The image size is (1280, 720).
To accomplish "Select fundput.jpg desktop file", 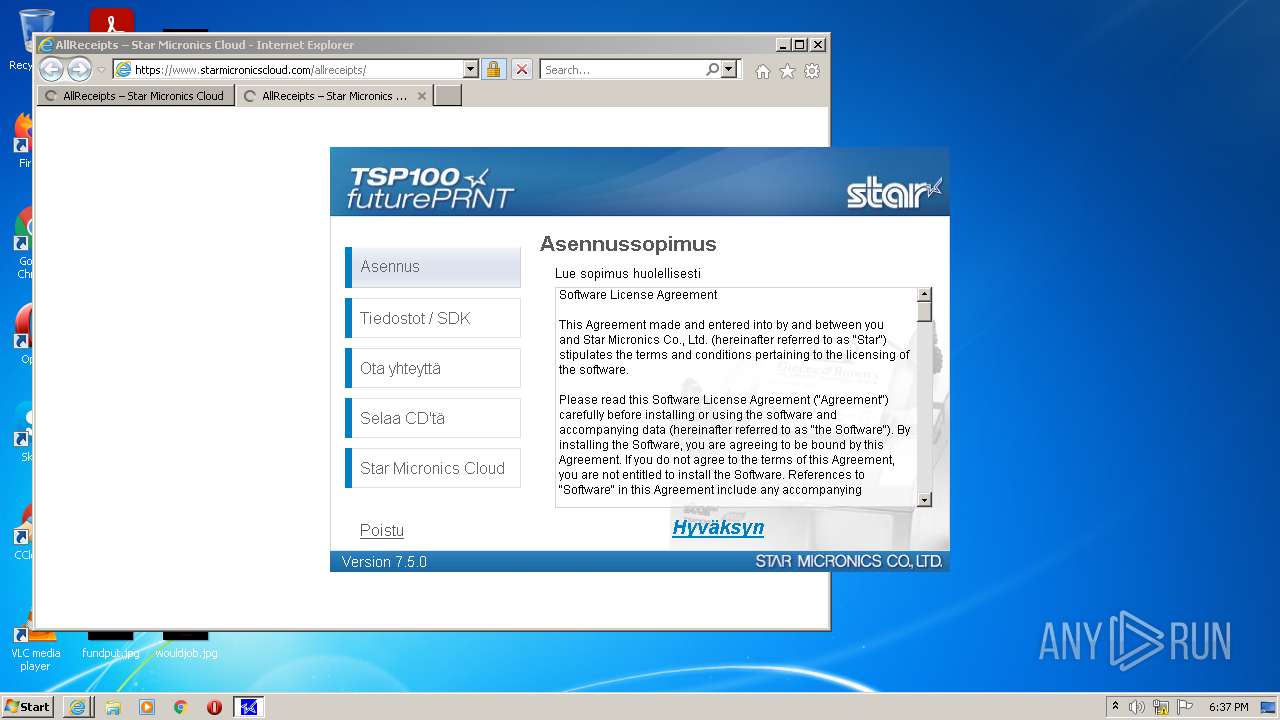I will [x=110, y=644].
